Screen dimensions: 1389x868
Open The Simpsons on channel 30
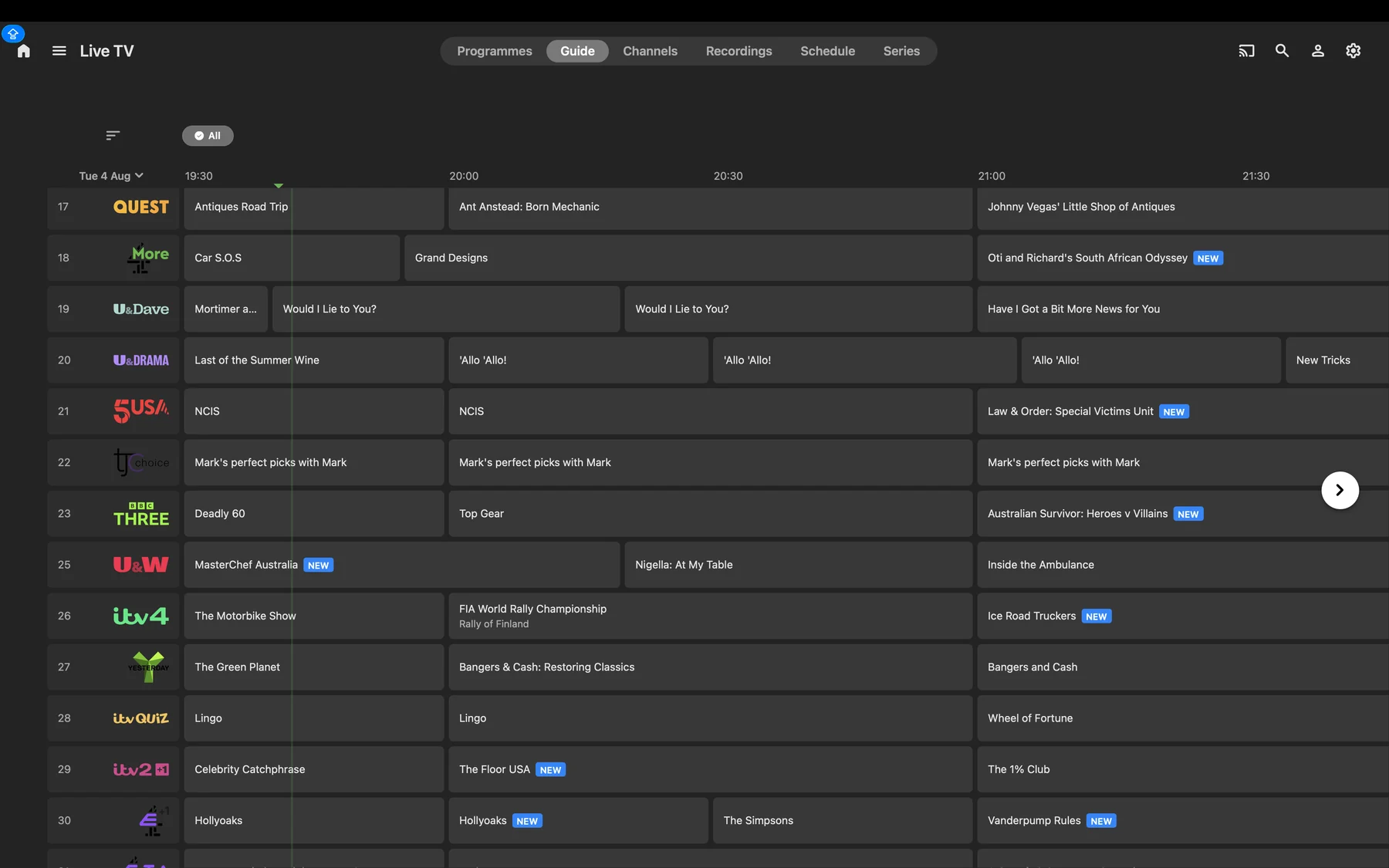(x=843, y=820)
